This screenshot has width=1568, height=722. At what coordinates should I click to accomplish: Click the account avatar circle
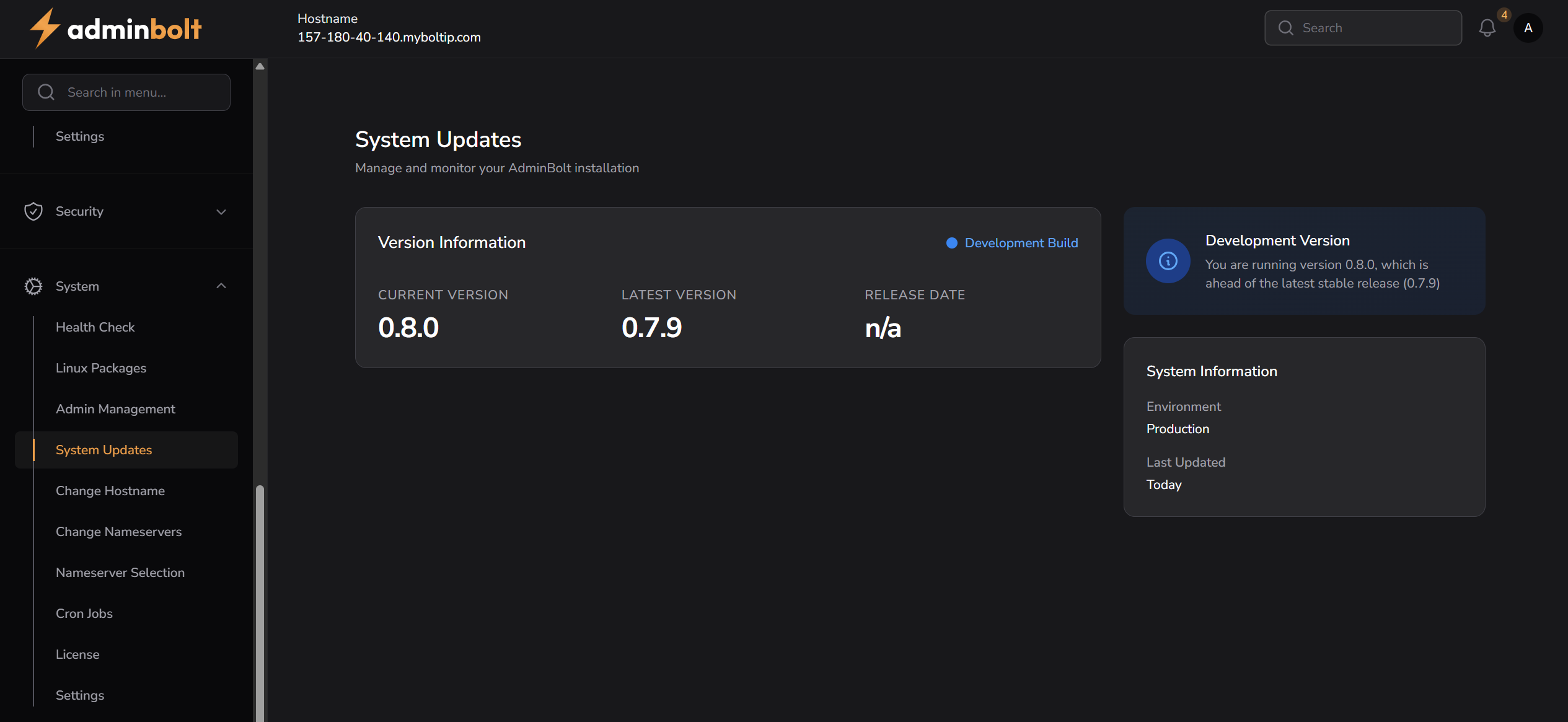(1528, 28)
